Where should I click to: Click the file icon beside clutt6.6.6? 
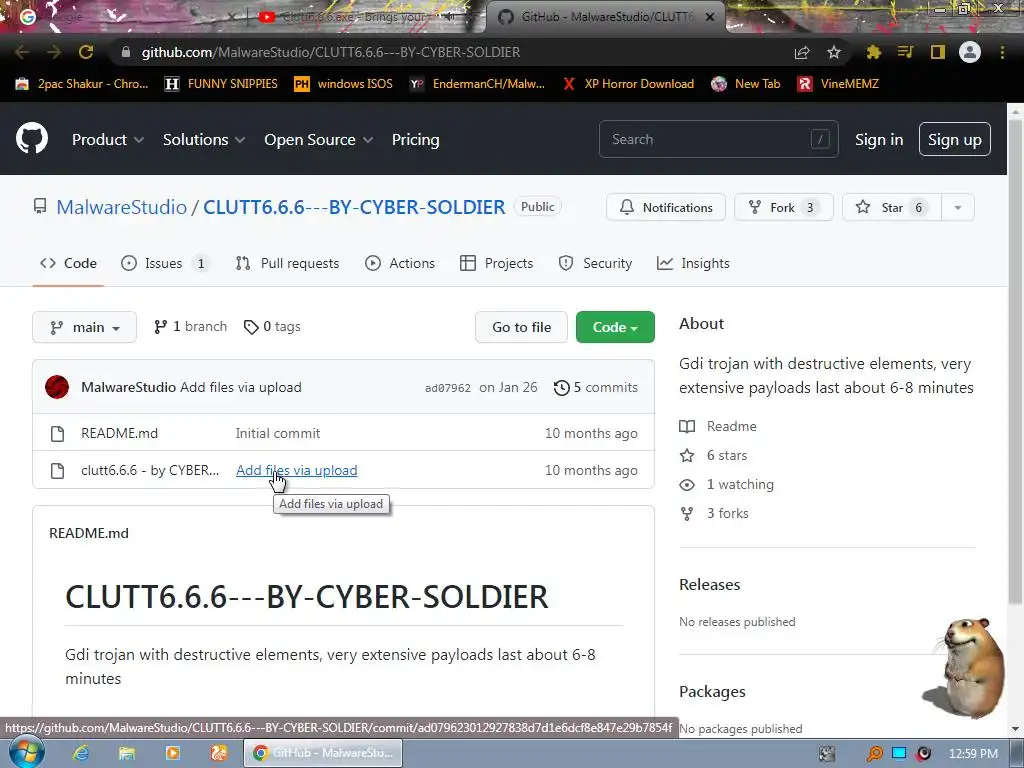(57, 471)
